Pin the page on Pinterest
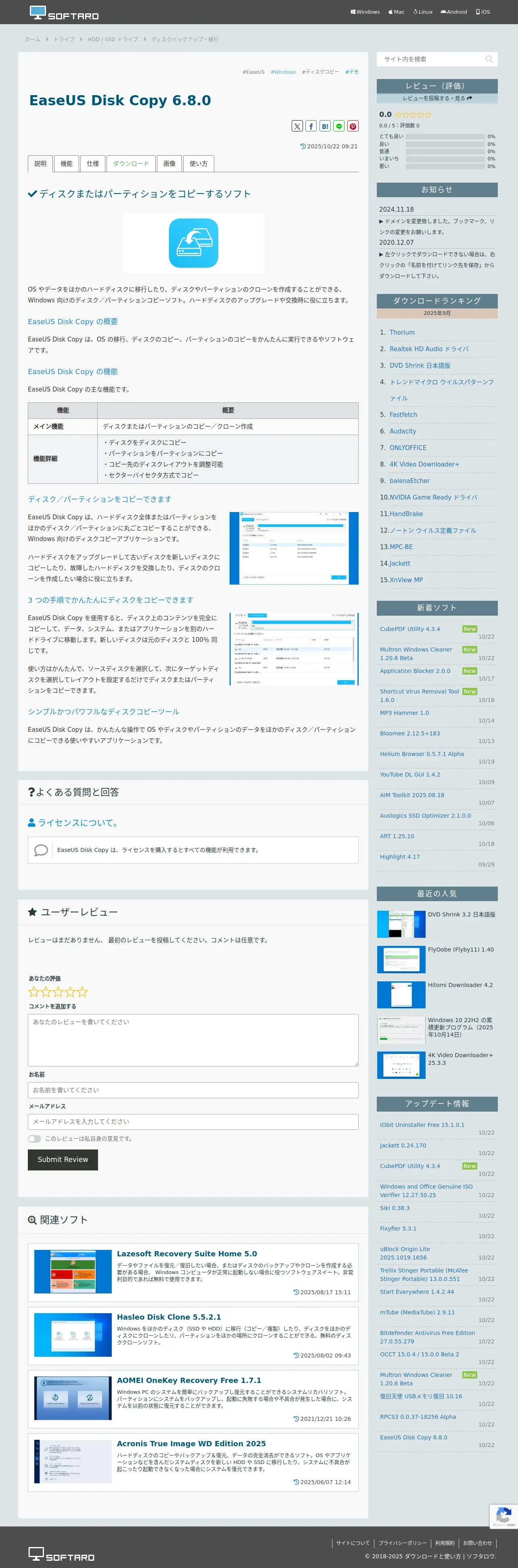518x1568 pixels. coord(353,126)
